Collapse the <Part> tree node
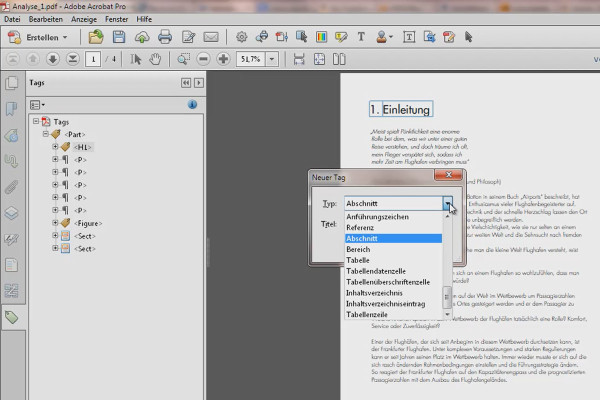The image size is (600, 400). 46,134
